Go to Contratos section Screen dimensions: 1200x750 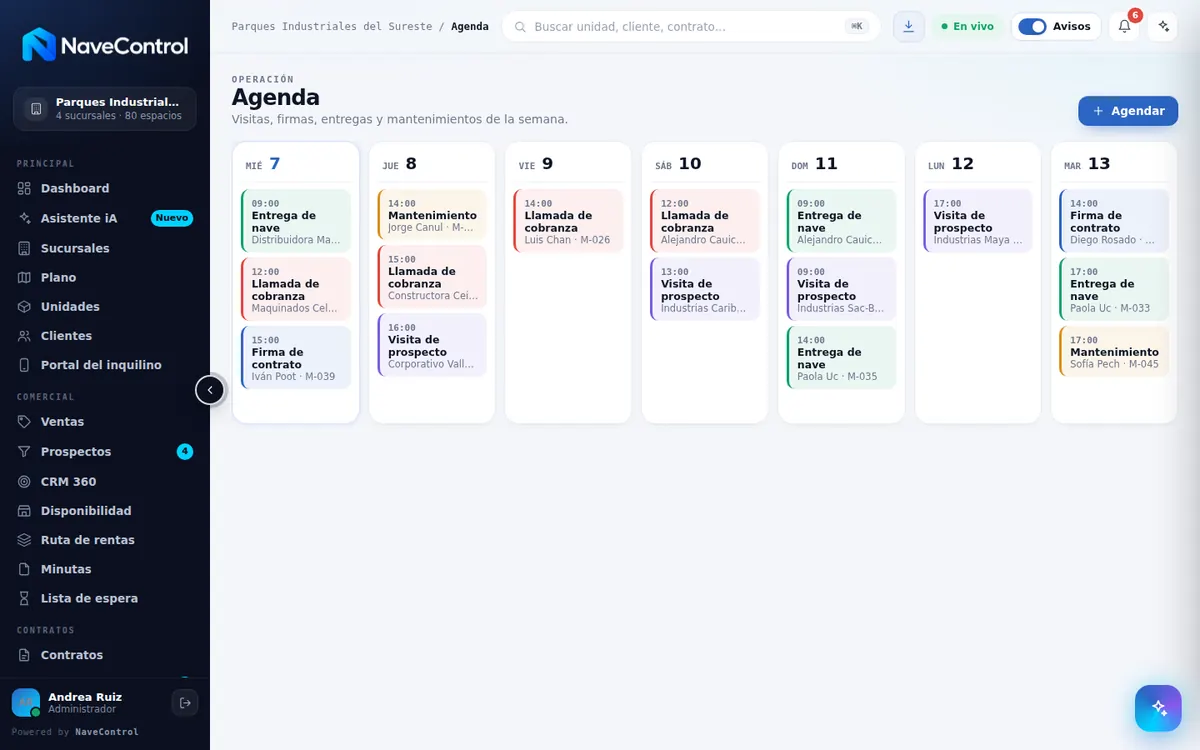coord(105,655)
